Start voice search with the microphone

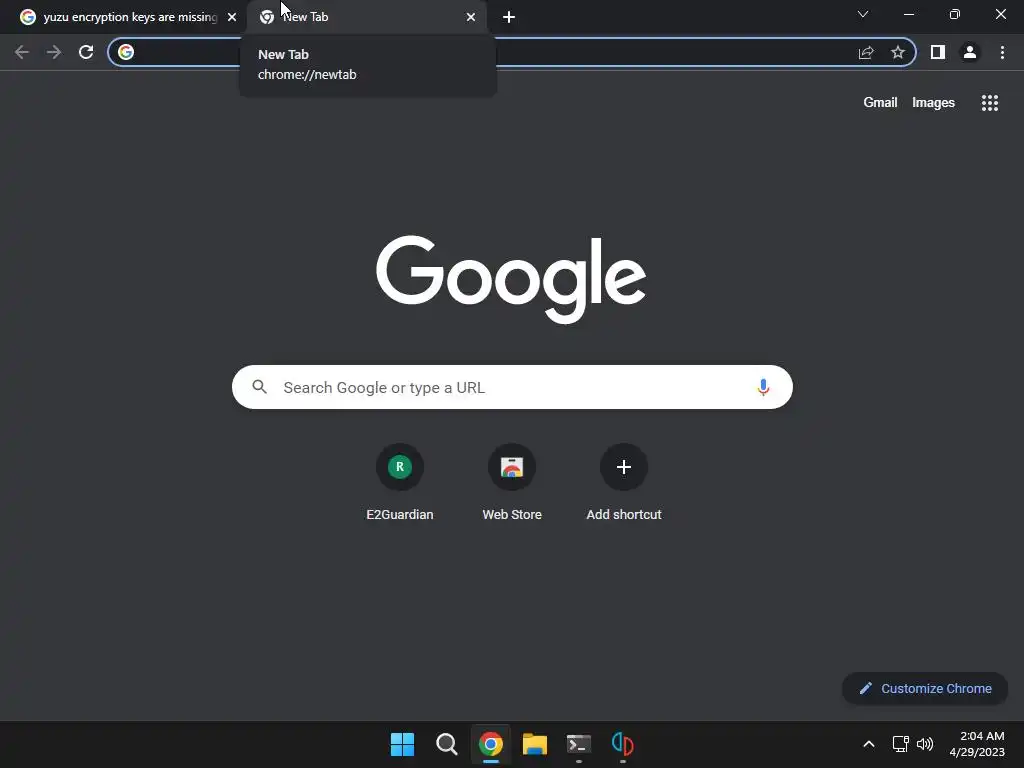pos(763,387)
